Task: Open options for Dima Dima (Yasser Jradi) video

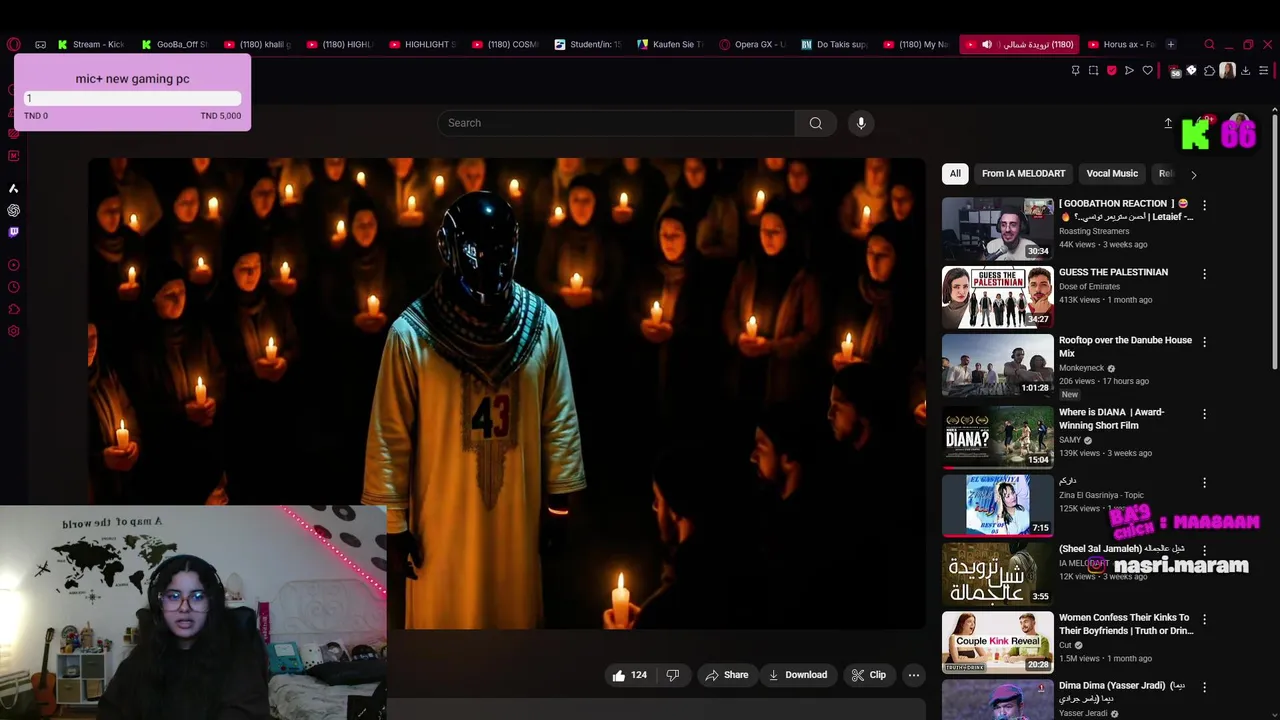Action: [x=1204, y=687]
